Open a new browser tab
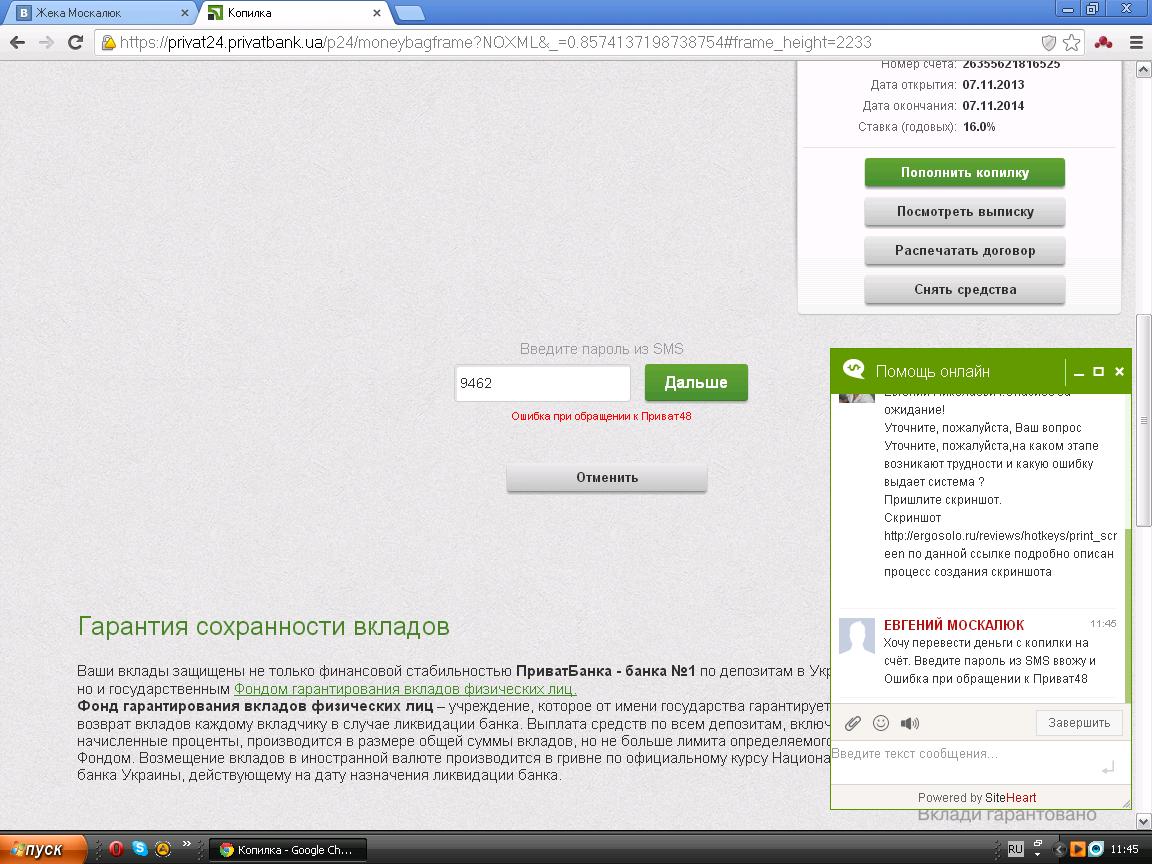 [410, 12]
